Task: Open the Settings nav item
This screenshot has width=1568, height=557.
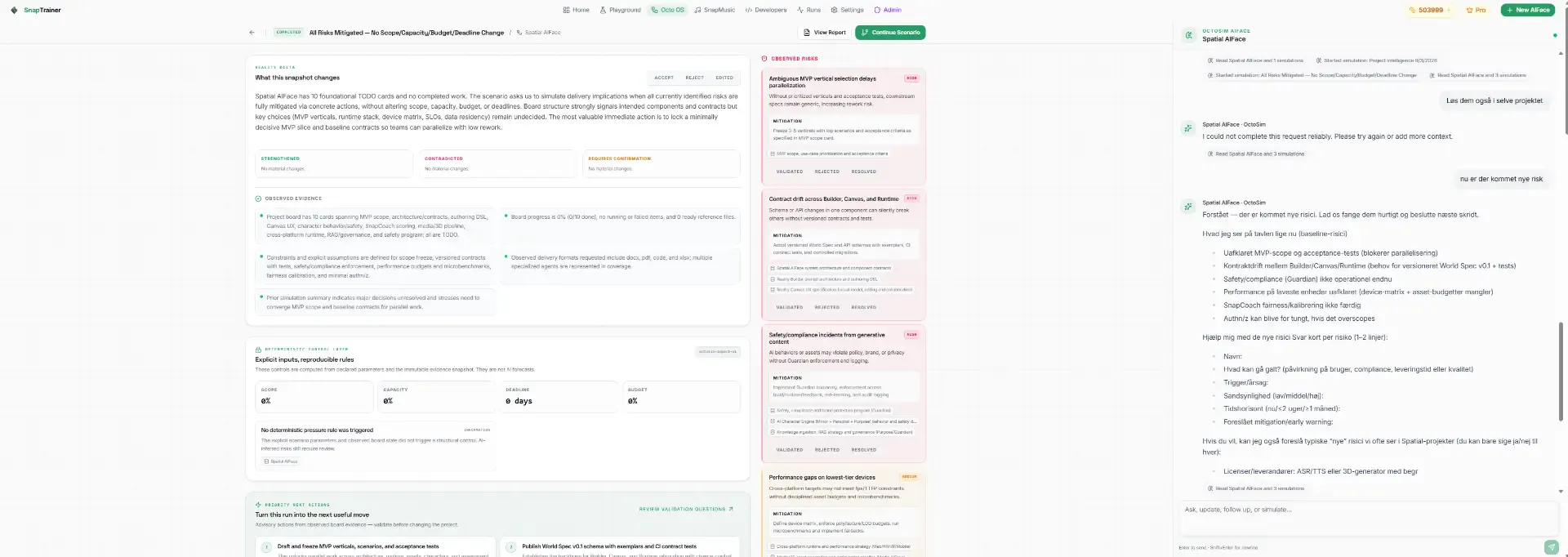Action: tap(847, 10)
